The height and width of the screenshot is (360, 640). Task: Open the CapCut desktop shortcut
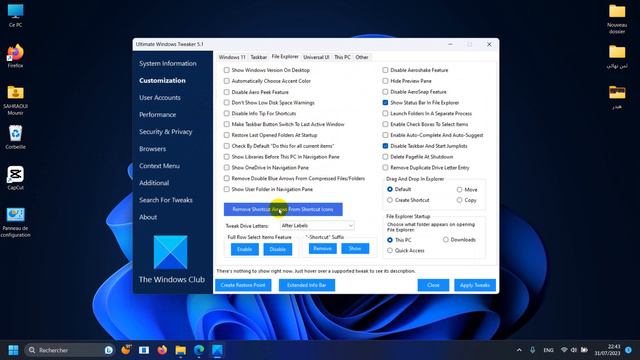[x=15, y=178]
